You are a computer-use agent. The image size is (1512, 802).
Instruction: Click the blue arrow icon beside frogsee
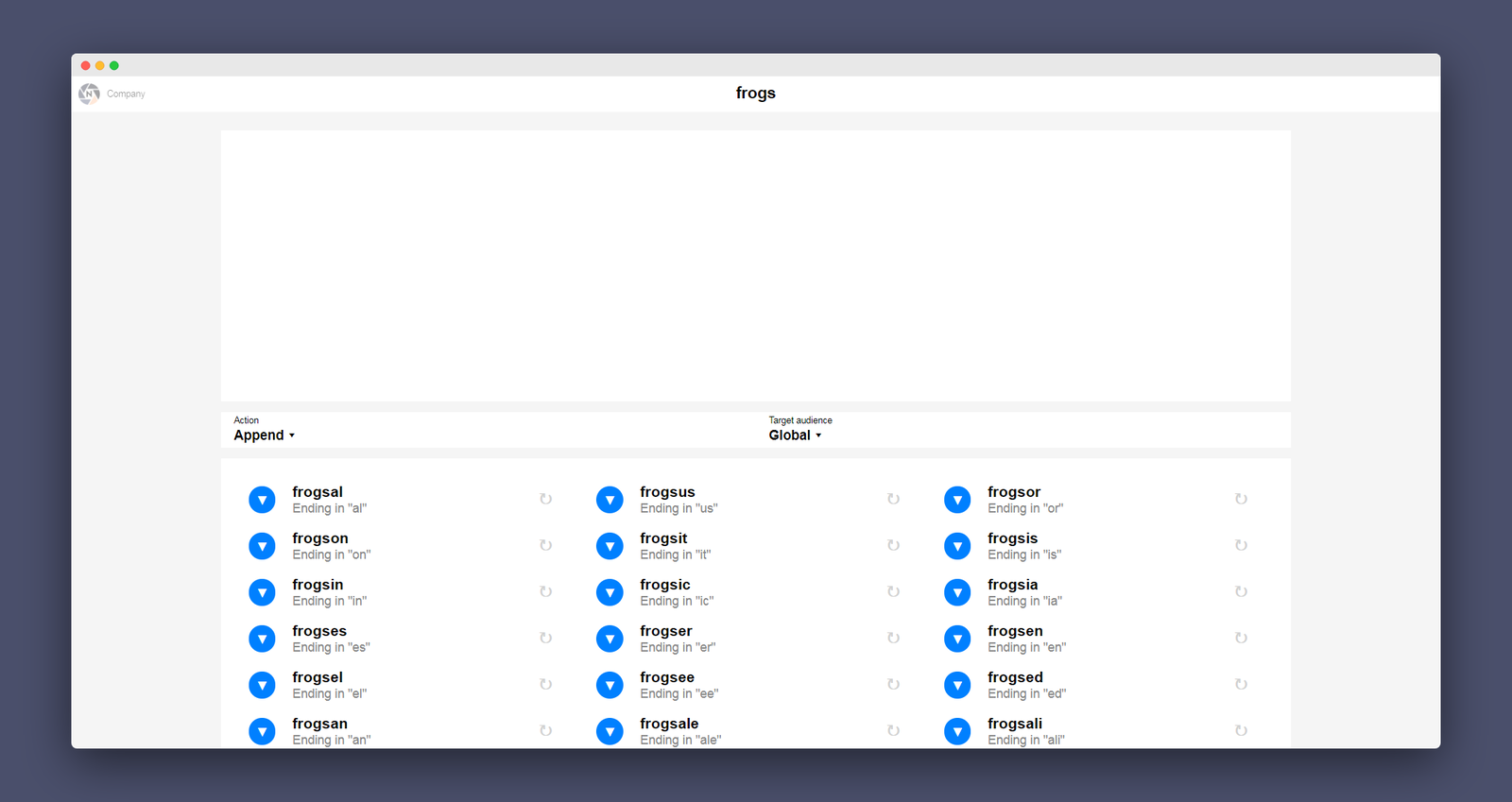coord(610,685)
